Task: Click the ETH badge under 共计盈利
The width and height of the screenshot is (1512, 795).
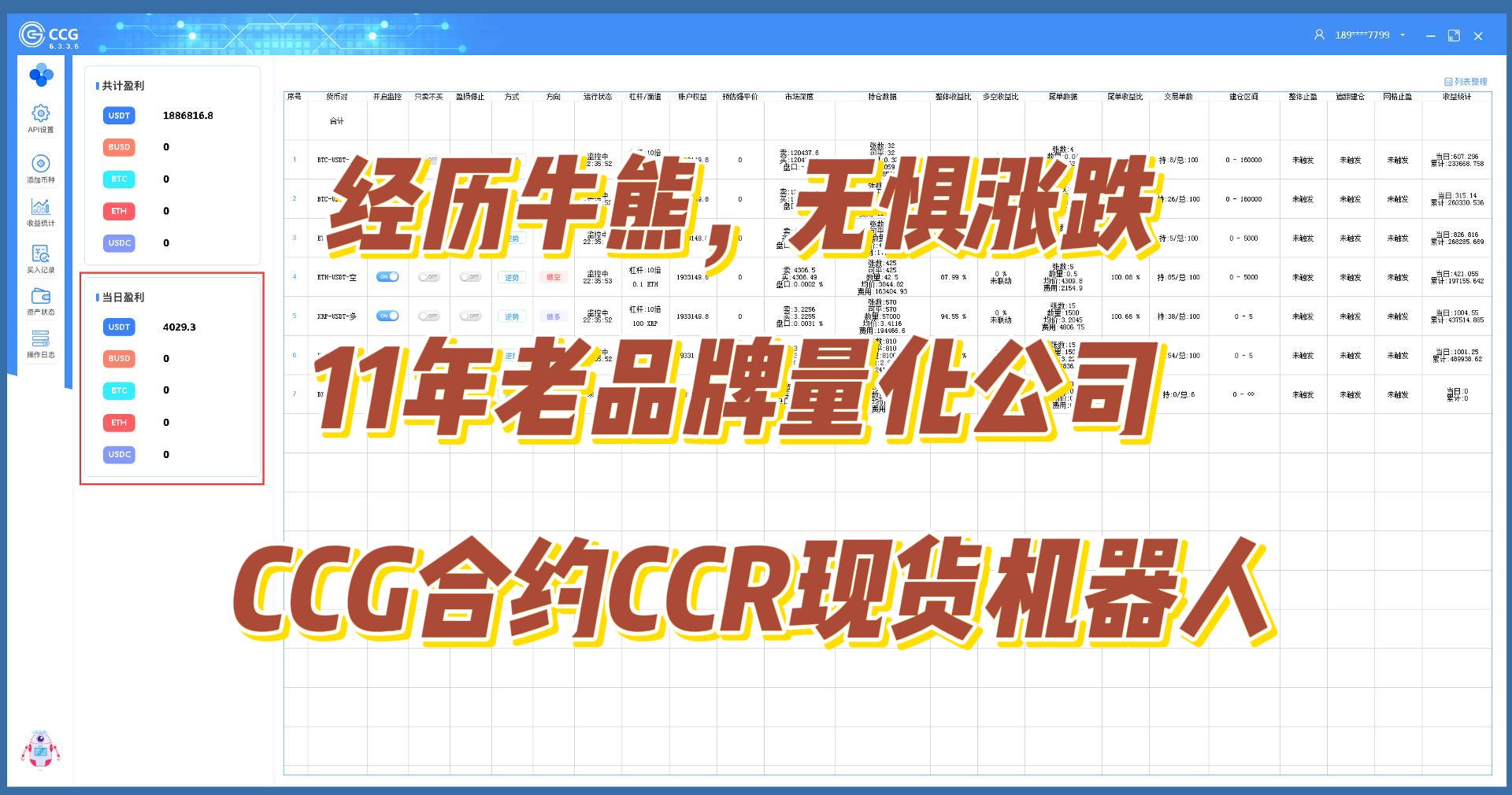Action: click(119, 211)
